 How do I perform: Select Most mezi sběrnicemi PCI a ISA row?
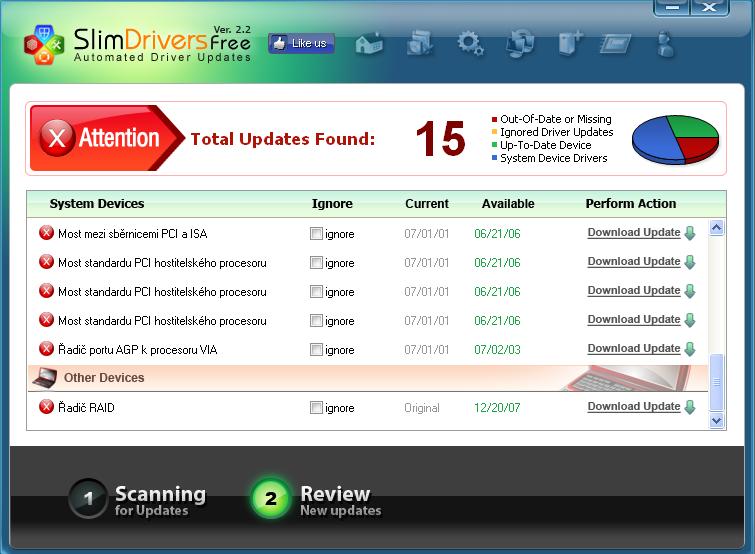[x=368, y=233]
